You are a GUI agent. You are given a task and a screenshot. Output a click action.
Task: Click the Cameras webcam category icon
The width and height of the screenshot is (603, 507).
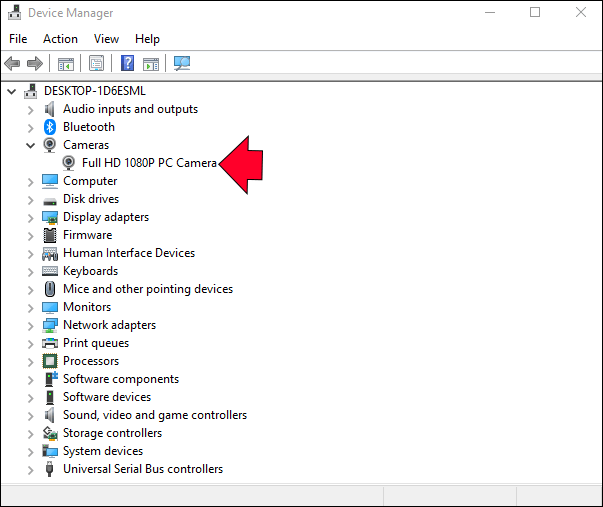pos(50,145)
